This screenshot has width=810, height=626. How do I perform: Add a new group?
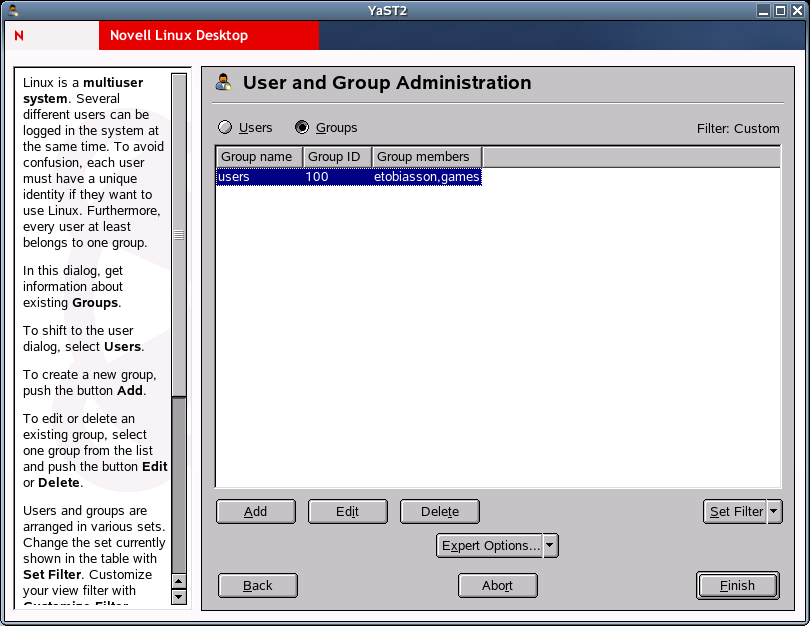click(x=256, y=511)
